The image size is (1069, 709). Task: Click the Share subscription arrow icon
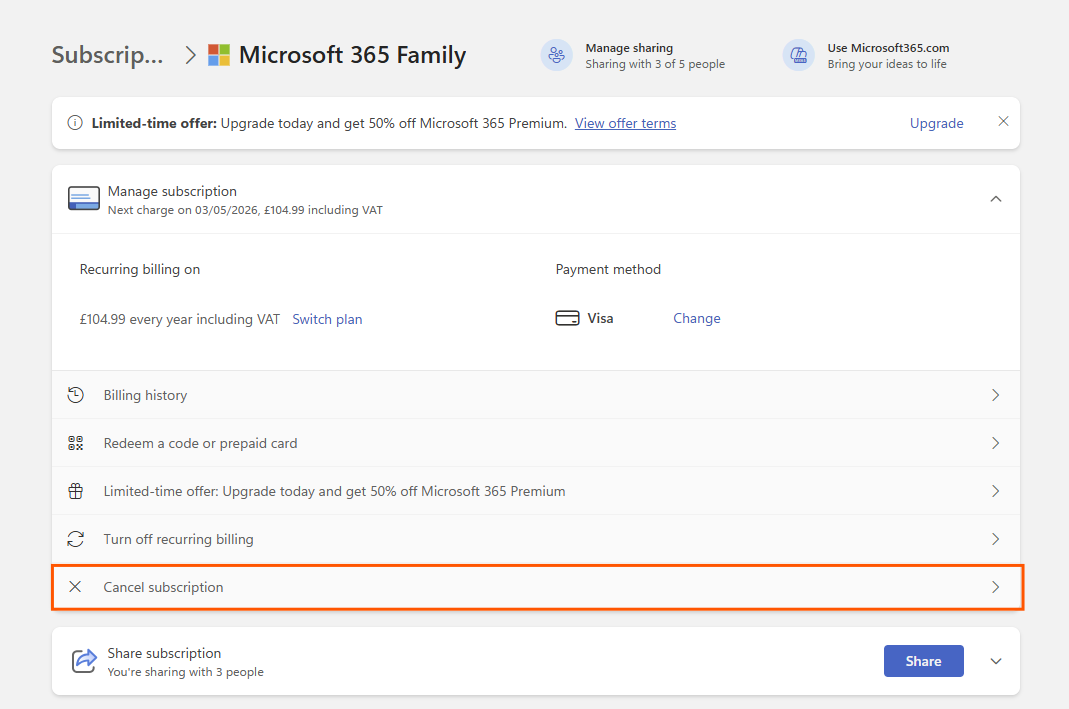click(84, 661)
